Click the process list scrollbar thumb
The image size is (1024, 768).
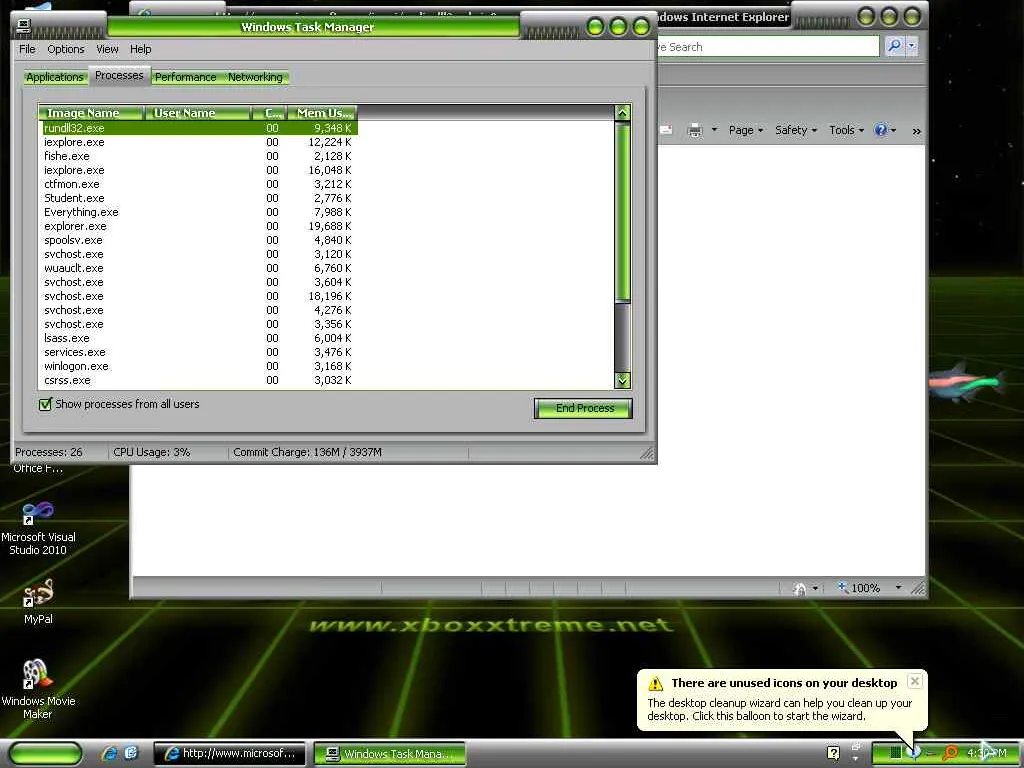pos(622,212)
